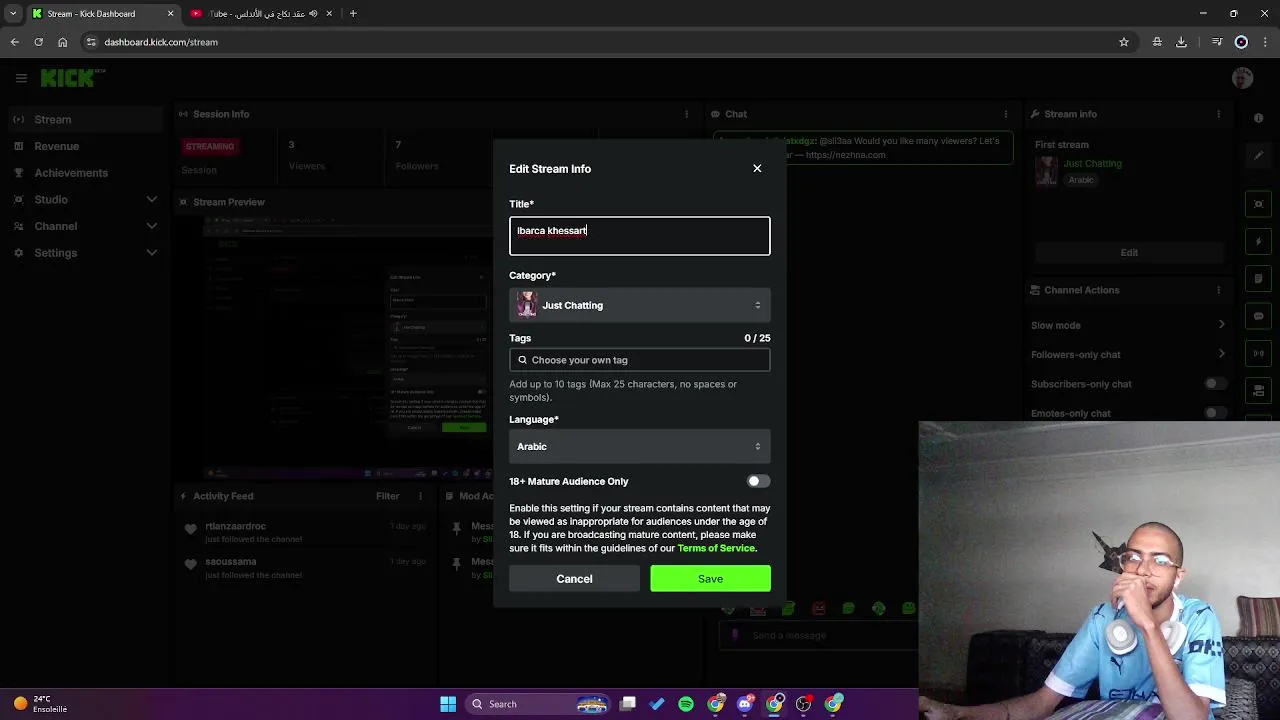Screen dimensions: 1280x720
Task: Open the info icon in the right rail
Action: coord(1258,118)
